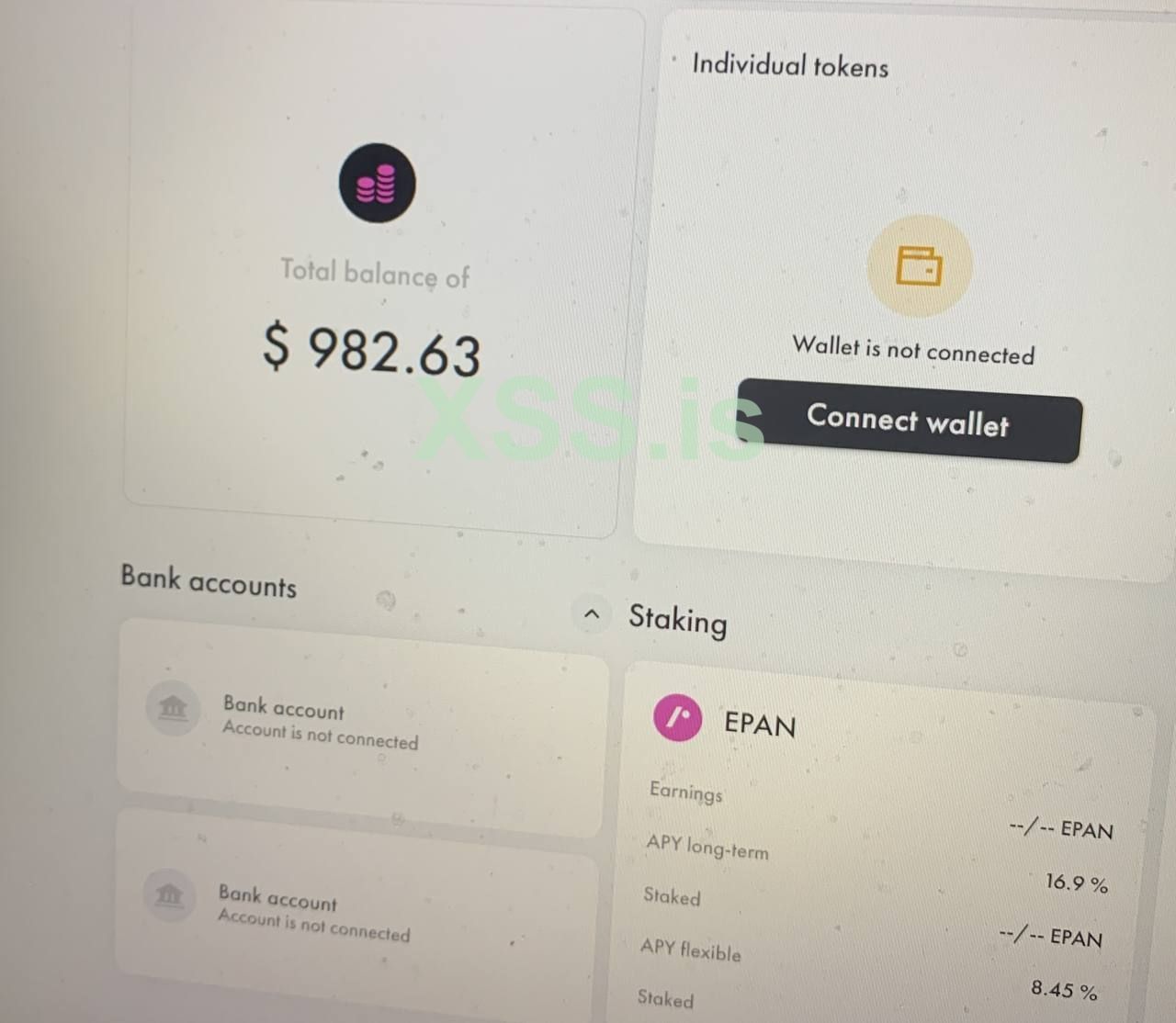Screen dimensions: 1176x1023
Task: Click the Staking section title
Action: (x=678, y=620)
